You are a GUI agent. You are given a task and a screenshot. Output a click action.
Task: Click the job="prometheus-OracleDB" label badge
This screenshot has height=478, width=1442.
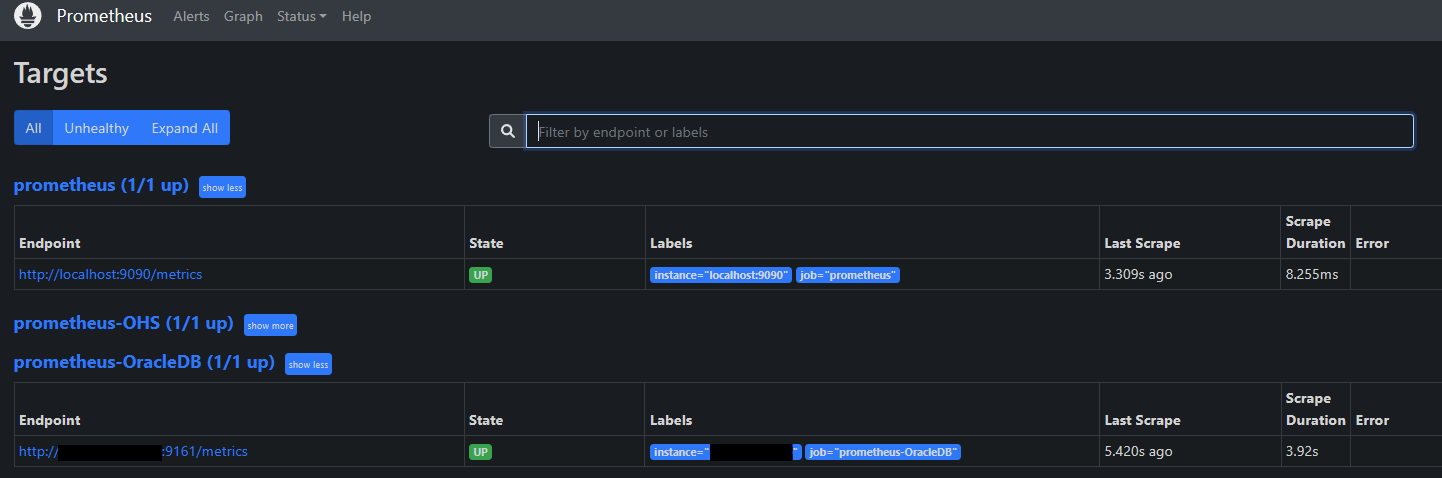click(883, 452)
